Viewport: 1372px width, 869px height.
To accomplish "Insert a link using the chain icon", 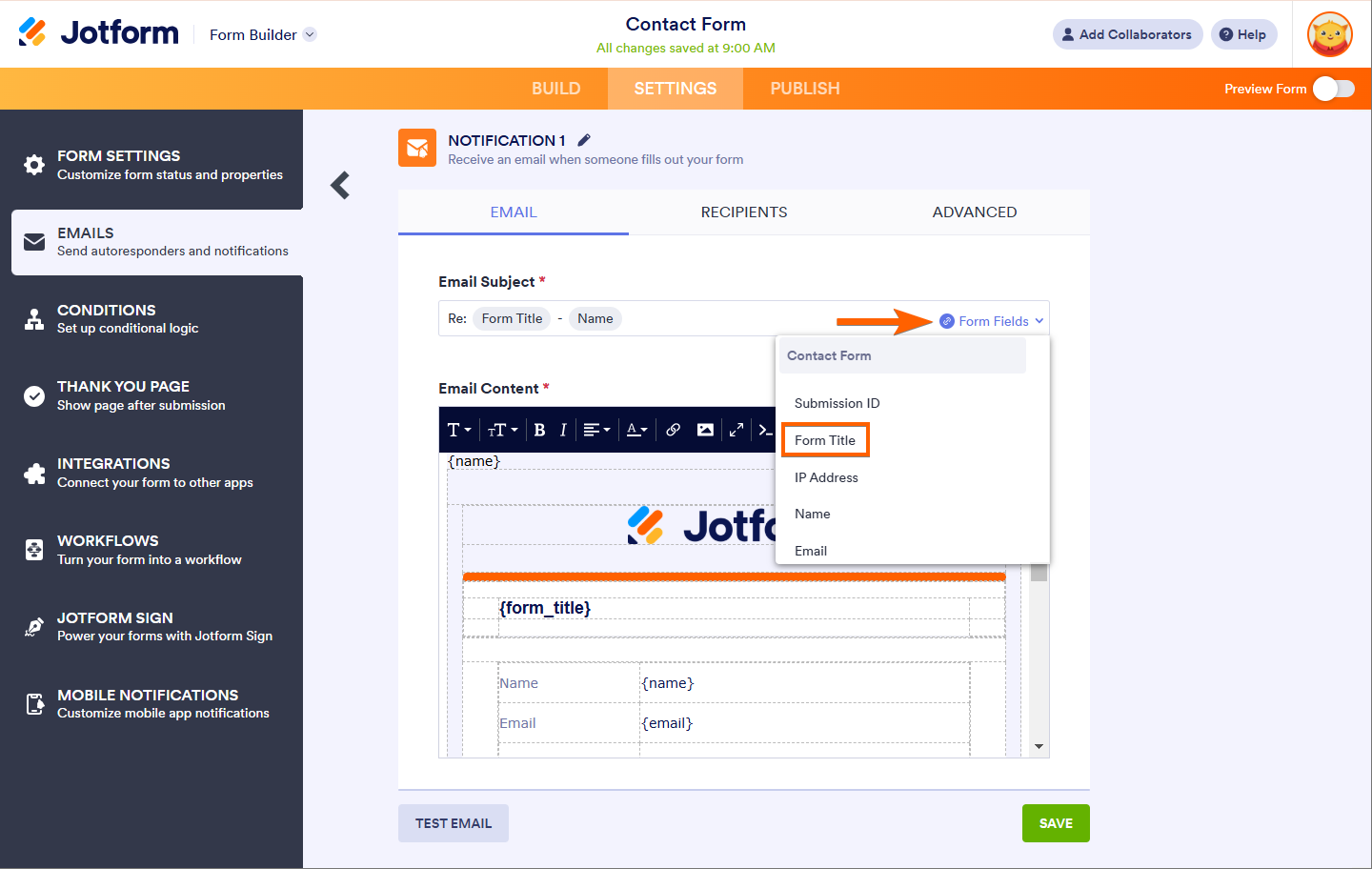I will click(x=673, y=430).
